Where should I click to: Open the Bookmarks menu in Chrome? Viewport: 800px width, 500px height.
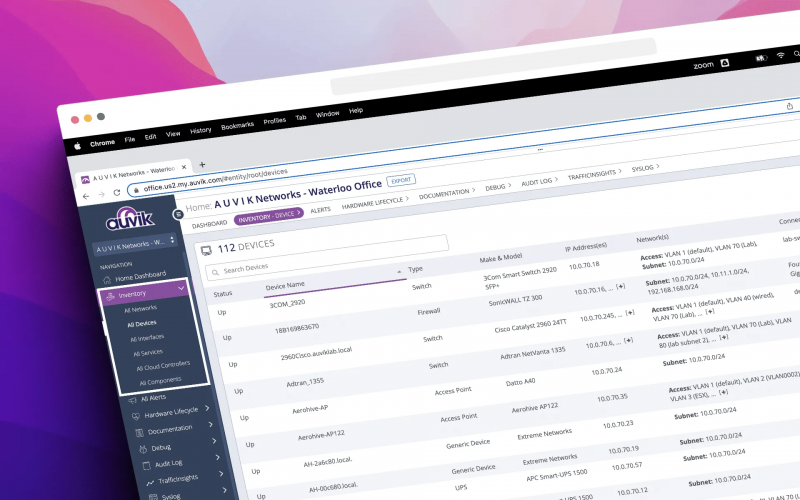237,126
